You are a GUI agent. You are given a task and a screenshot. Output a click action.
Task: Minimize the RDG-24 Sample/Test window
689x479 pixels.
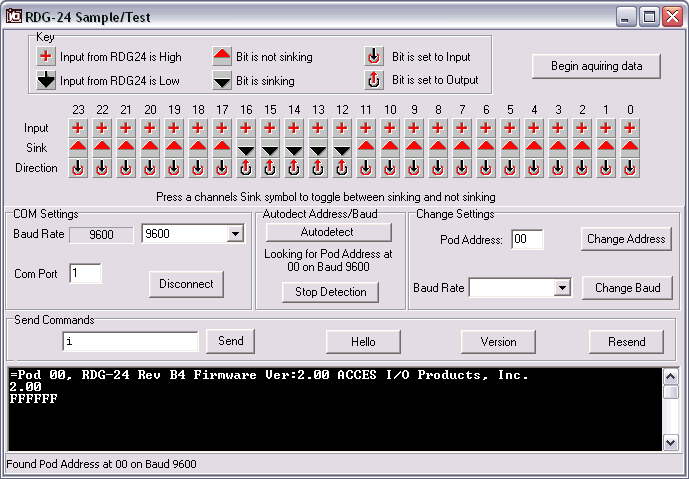[626, 18]
